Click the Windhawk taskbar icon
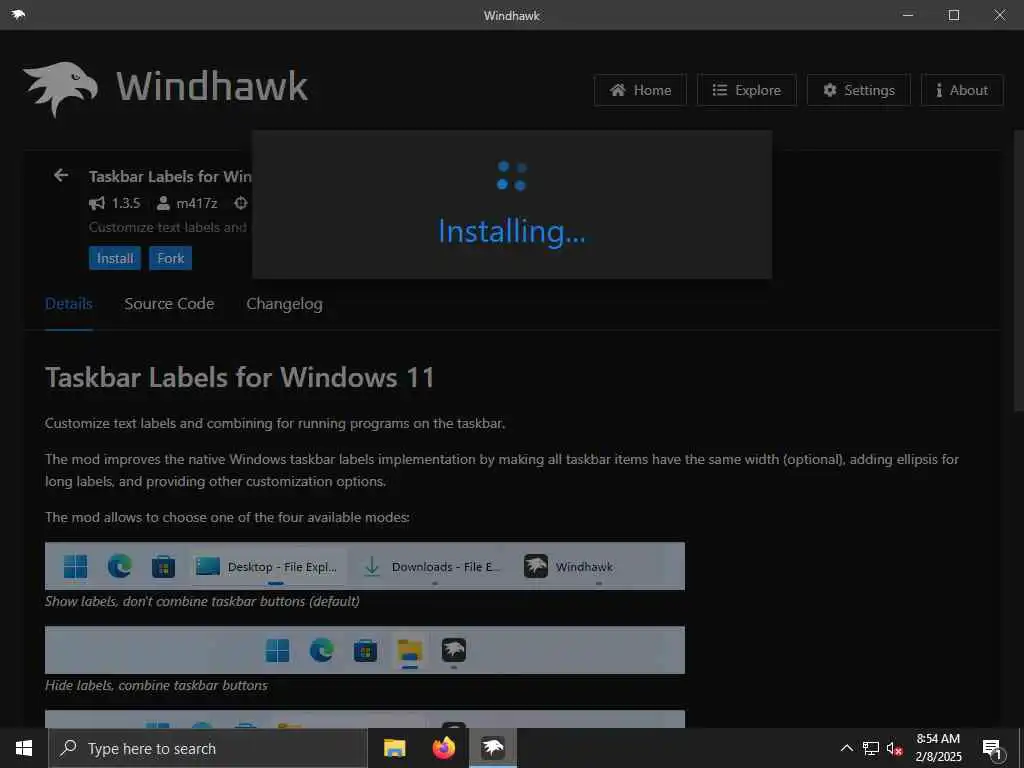Screen dimensions: 1024x768 (x=493, y=748)
